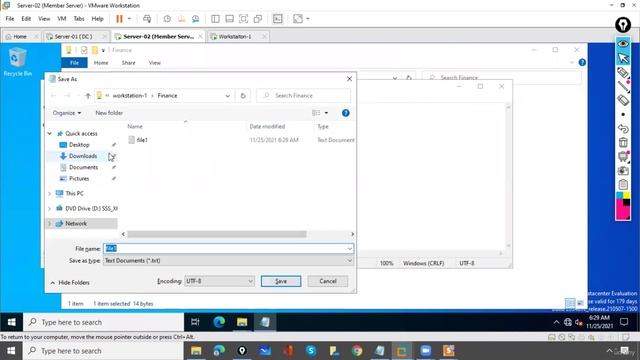
Task: Click the clipboard icon in annotation toolbar
Action: click(x=623, y=184)
